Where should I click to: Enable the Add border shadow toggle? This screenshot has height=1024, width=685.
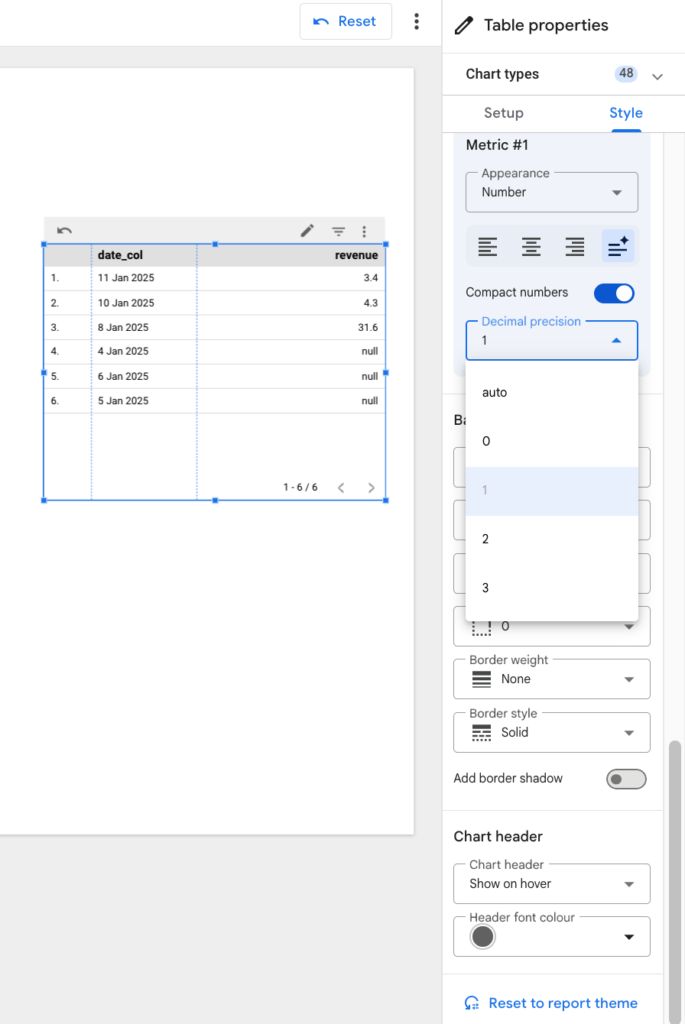click(626, 779)
